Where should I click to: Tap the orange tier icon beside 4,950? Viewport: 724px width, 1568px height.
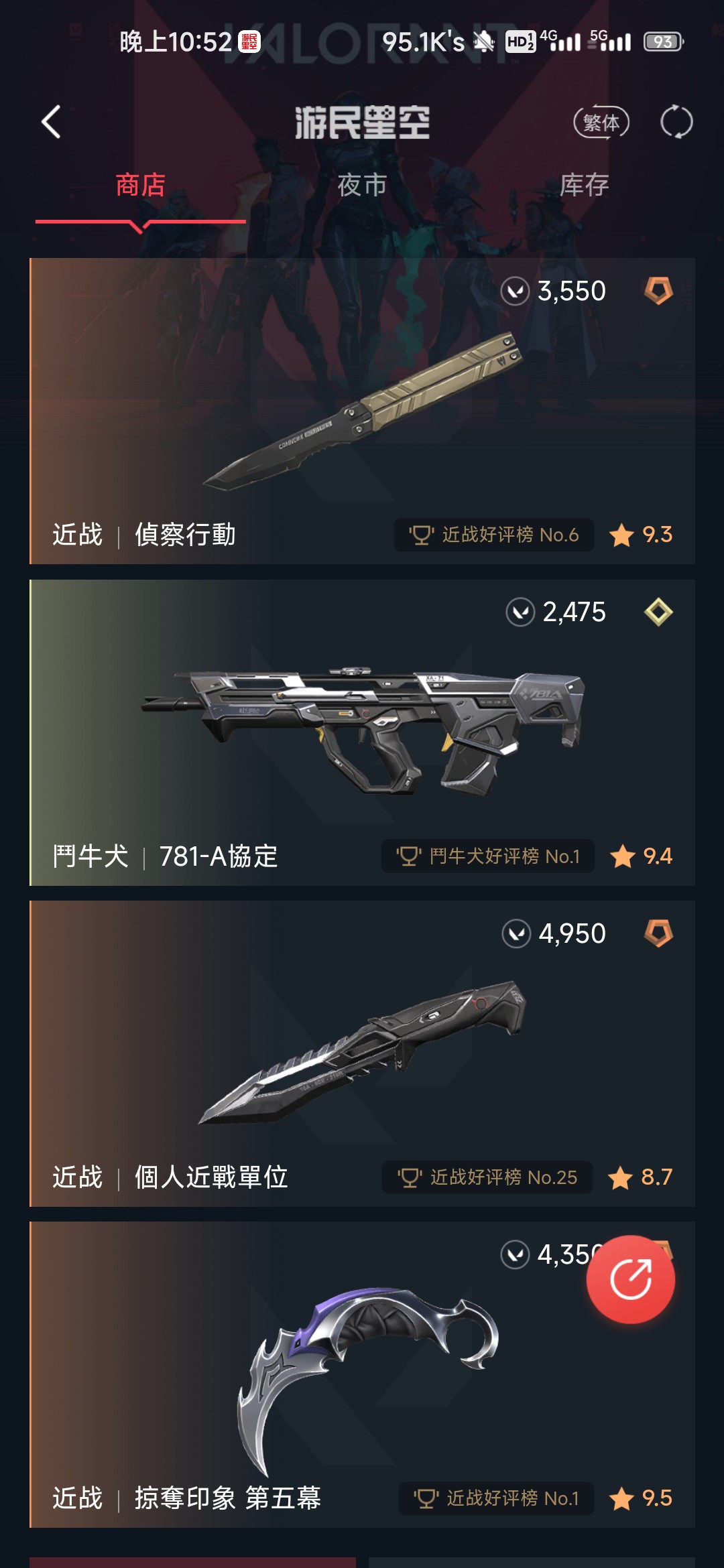(658, 933)
